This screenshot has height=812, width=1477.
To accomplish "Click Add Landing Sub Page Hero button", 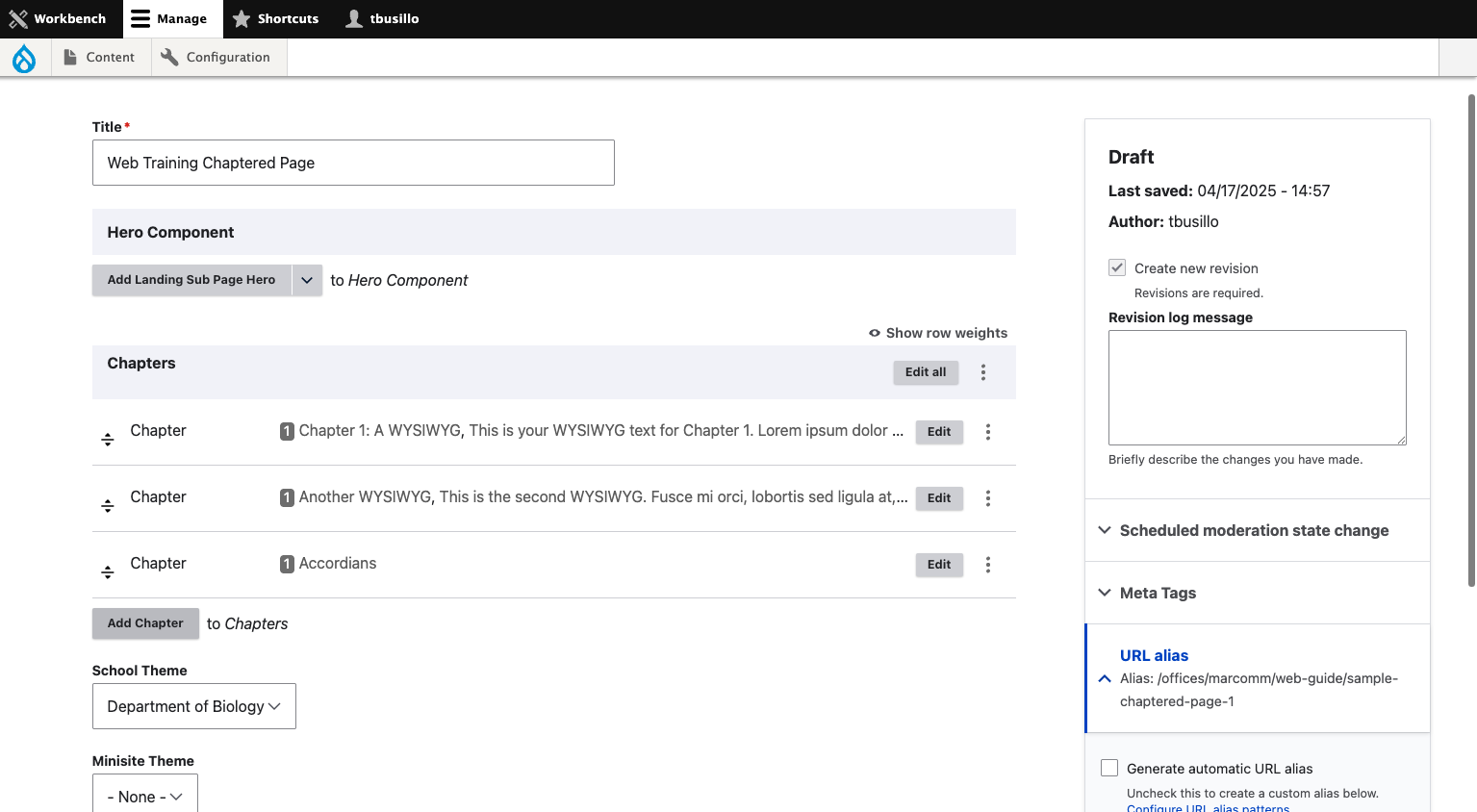I will click(x=191, y=280).
